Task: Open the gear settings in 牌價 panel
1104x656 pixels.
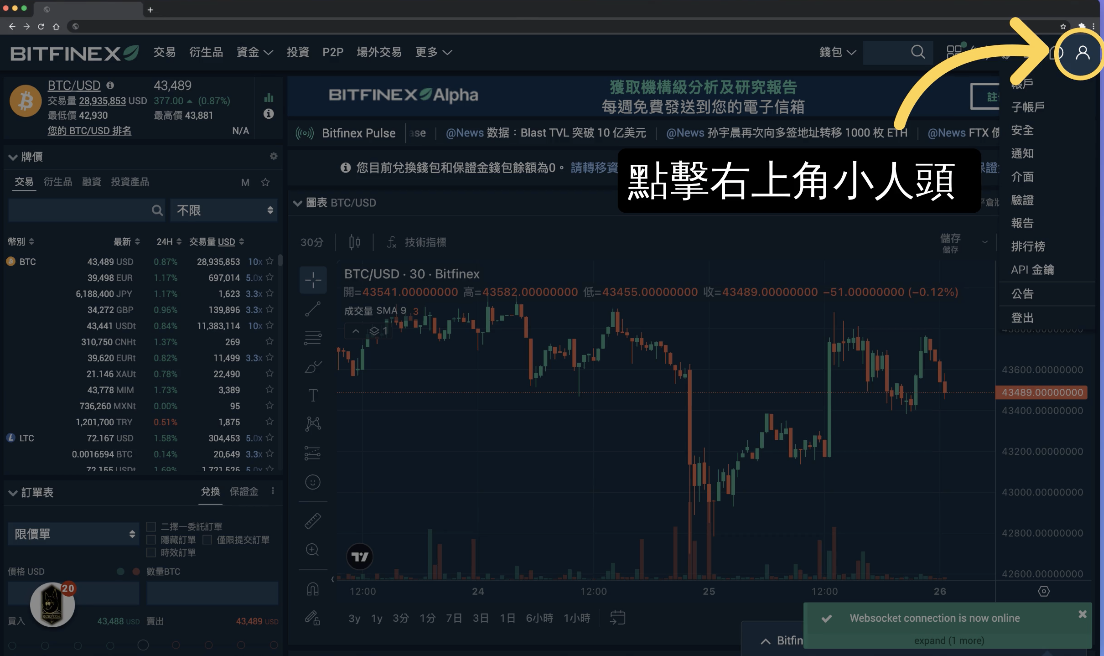Action: coord(273,156)
